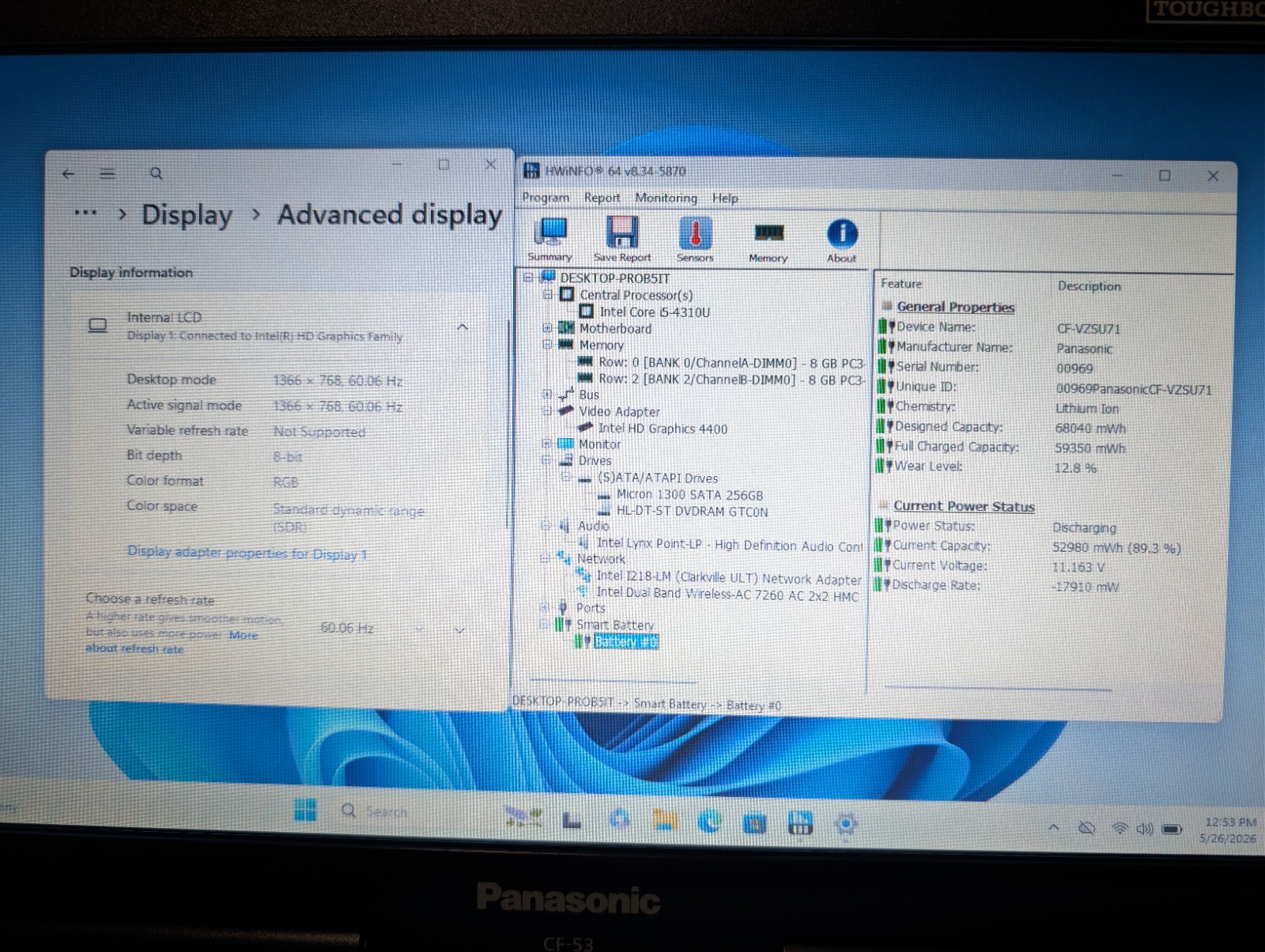This screenshot has height=952, width=1265.
Task: Expand the Motherboard tree node
Action: coord(547,327)
